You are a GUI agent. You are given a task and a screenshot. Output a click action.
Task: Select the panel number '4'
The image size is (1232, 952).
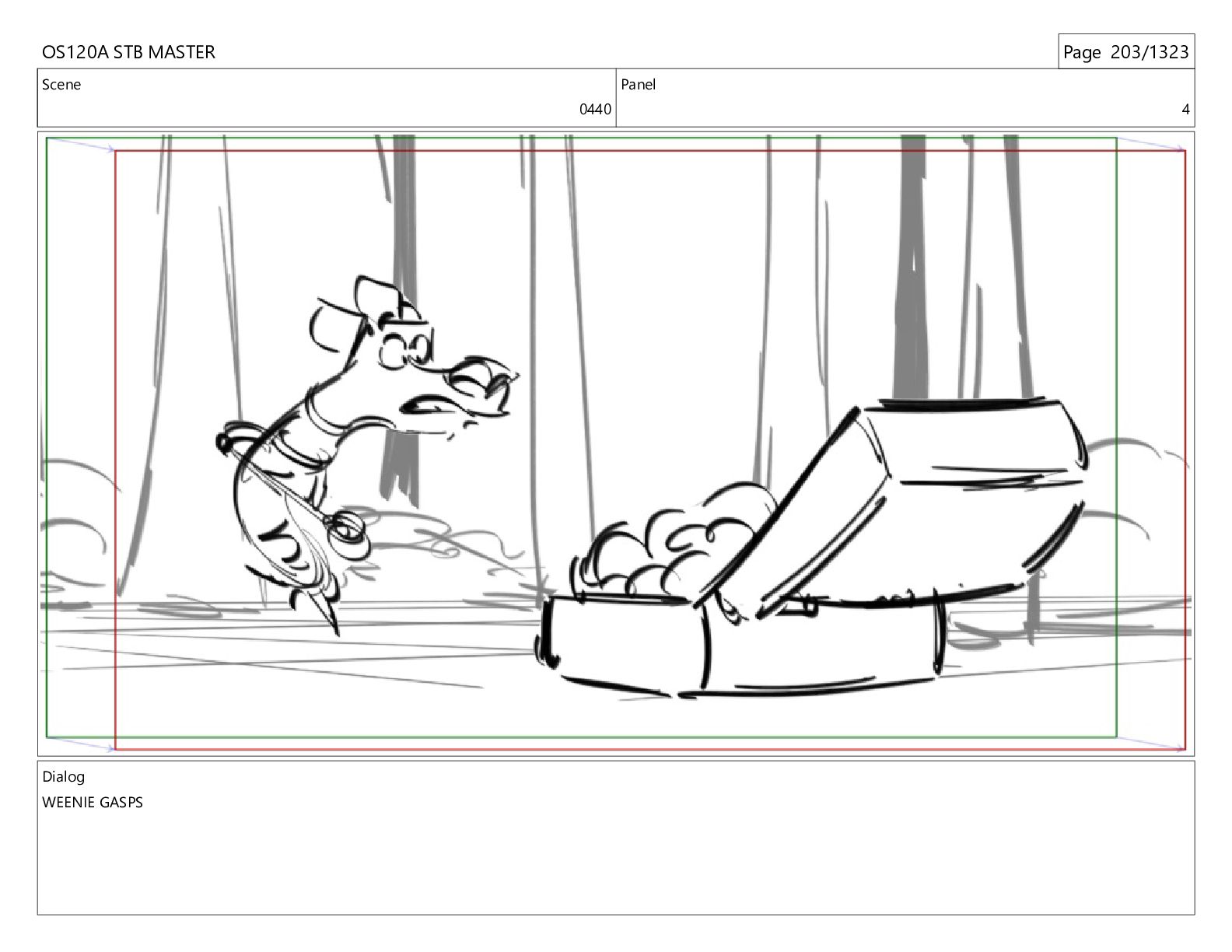[1185, 110]
